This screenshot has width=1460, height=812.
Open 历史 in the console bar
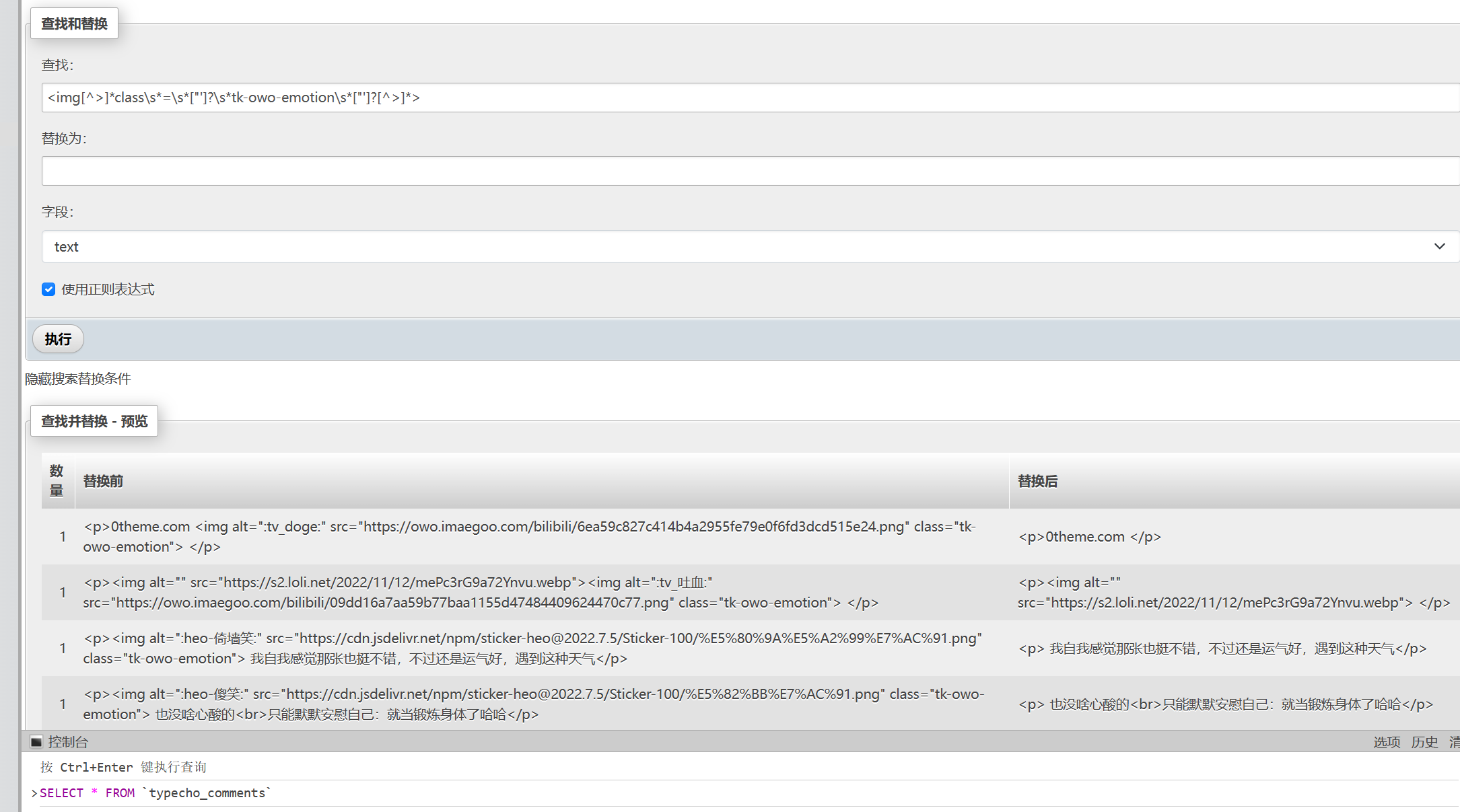[1424, 742]
